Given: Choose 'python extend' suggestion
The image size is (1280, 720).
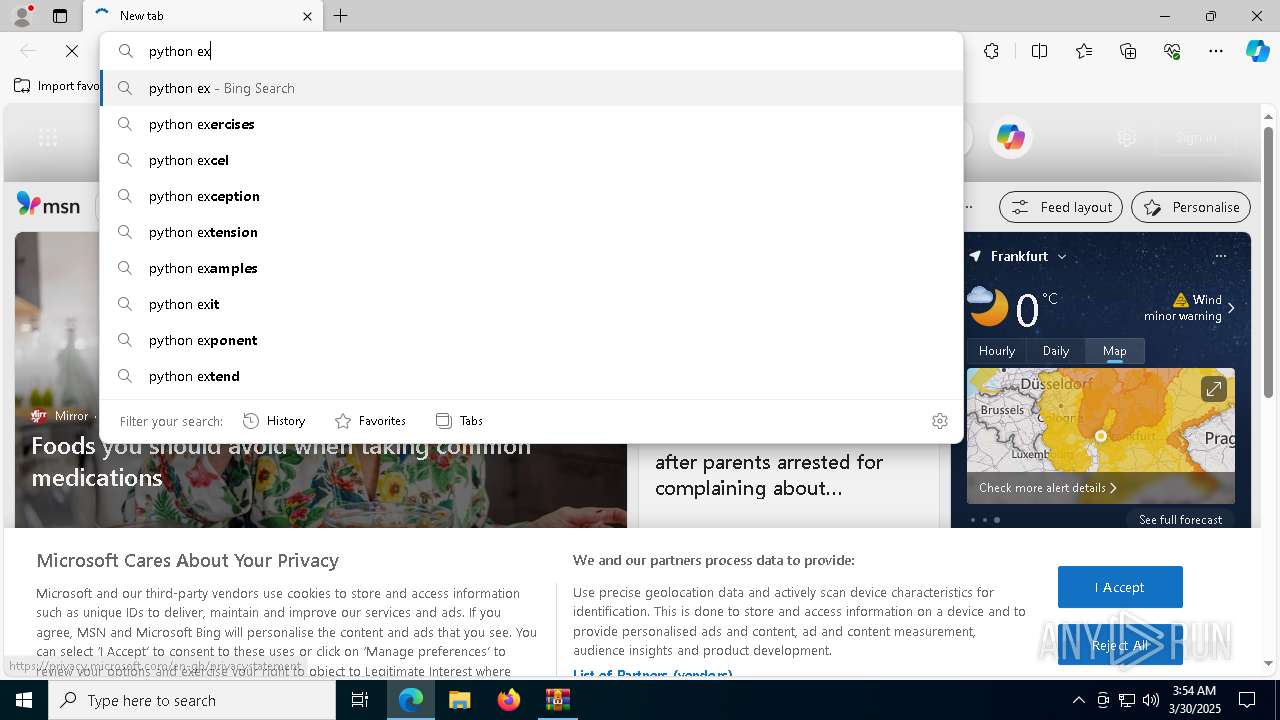Looking at the screenshot, I should click(531, 376).
